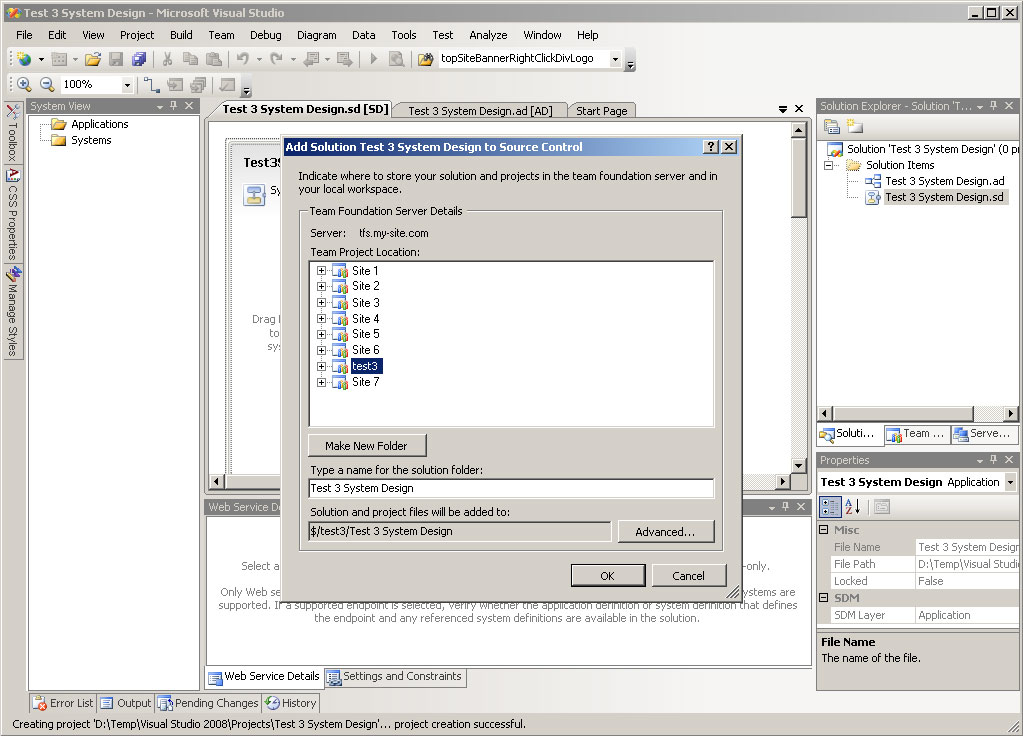Image resolution: width=1023 pixels, height=736 pixels.
Task: Open the CSS Properties side panel
Action: point(12,215)
